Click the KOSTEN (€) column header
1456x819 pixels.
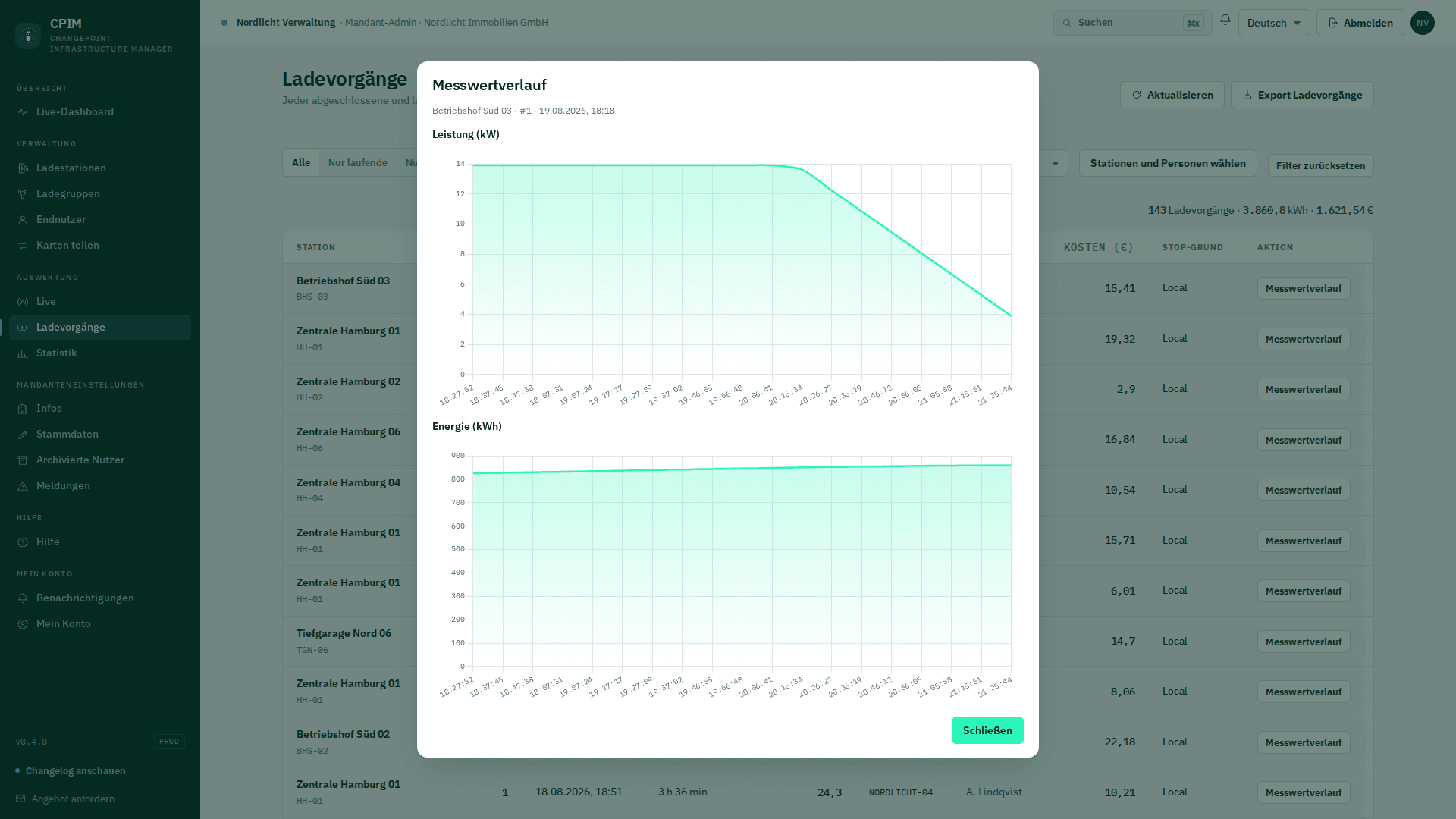click(1098, 247)
